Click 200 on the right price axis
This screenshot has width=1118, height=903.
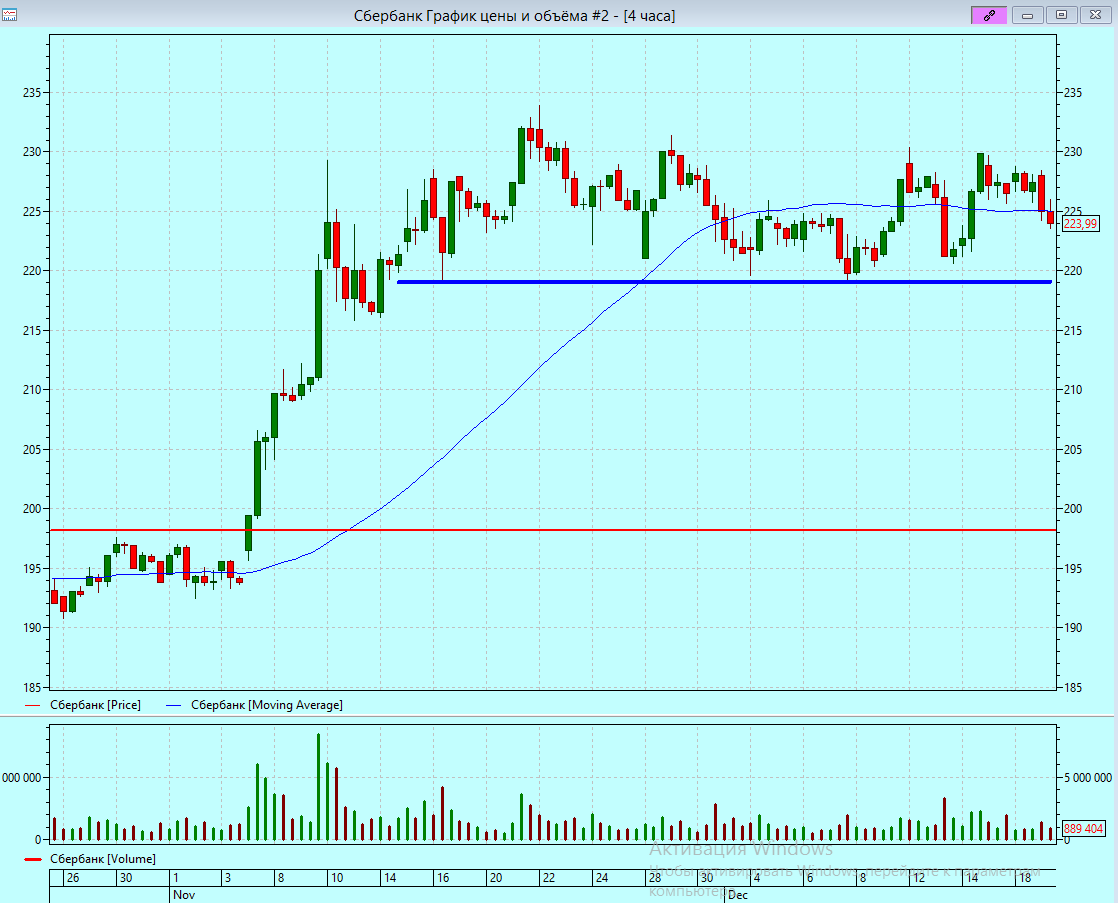pyautogui.click(x=1072, y=509)
